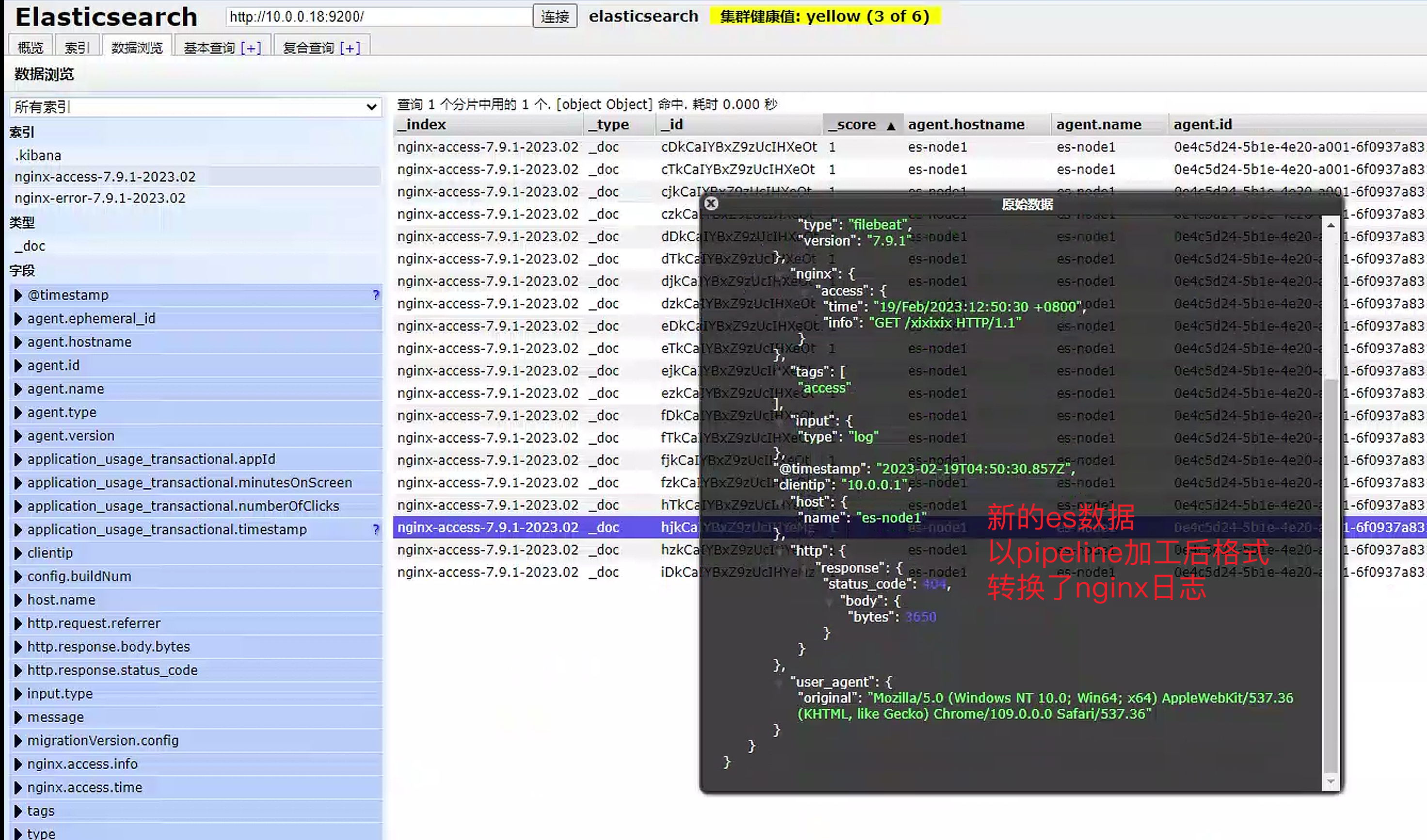This screenshot has width=1427, height=840.
Task: Click popup scrollbar up arrow
Action: pyautogui.click(x=1331, y=225)
